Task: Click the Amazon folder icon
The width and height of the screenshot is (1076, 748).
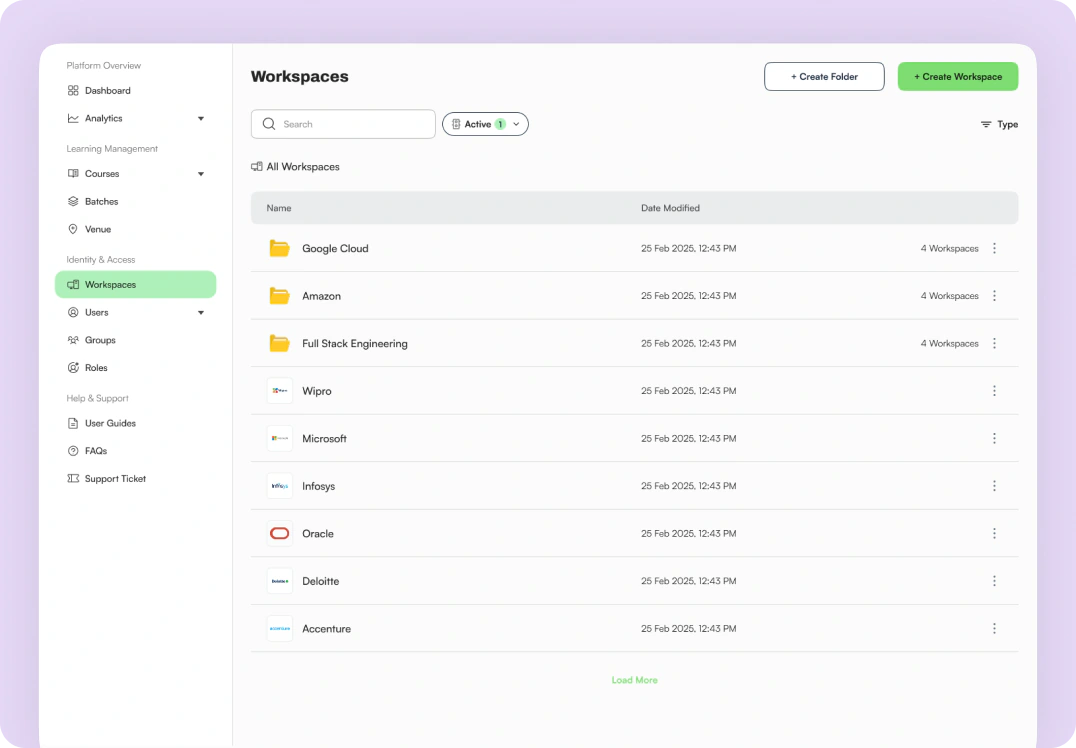Action: click(x=279, y=296)
